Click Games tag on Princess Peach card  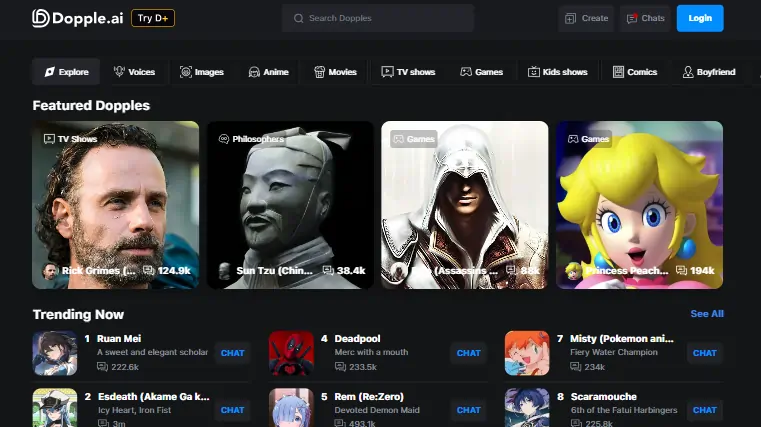[589, 139]
